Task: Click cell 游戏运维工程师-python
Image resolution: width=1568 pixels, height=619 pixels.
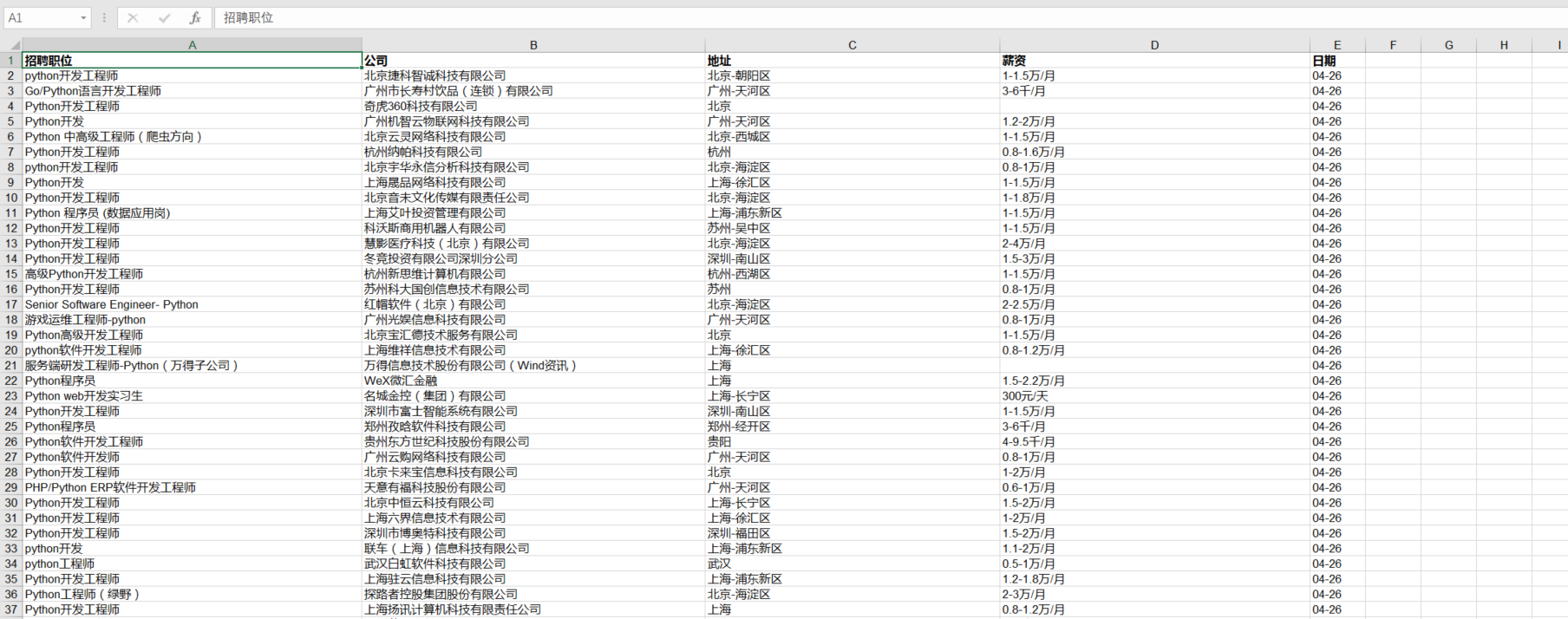Action: point(192,320)
